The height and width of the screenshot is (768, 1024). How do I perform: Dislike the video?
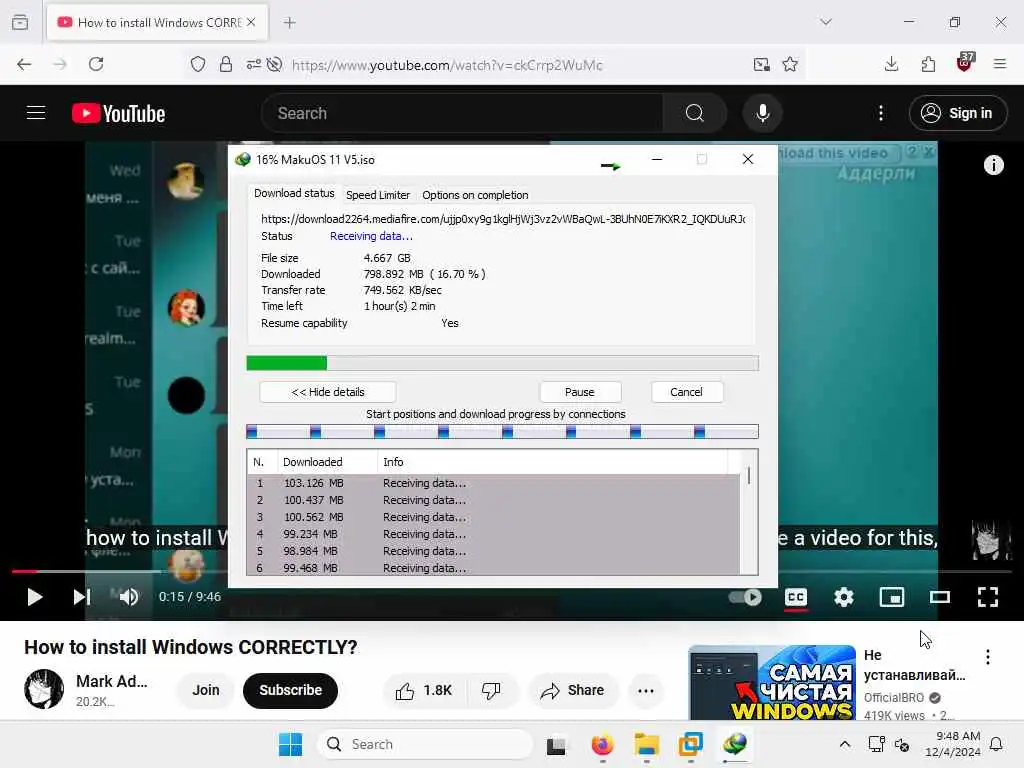[x=491, y=690]
